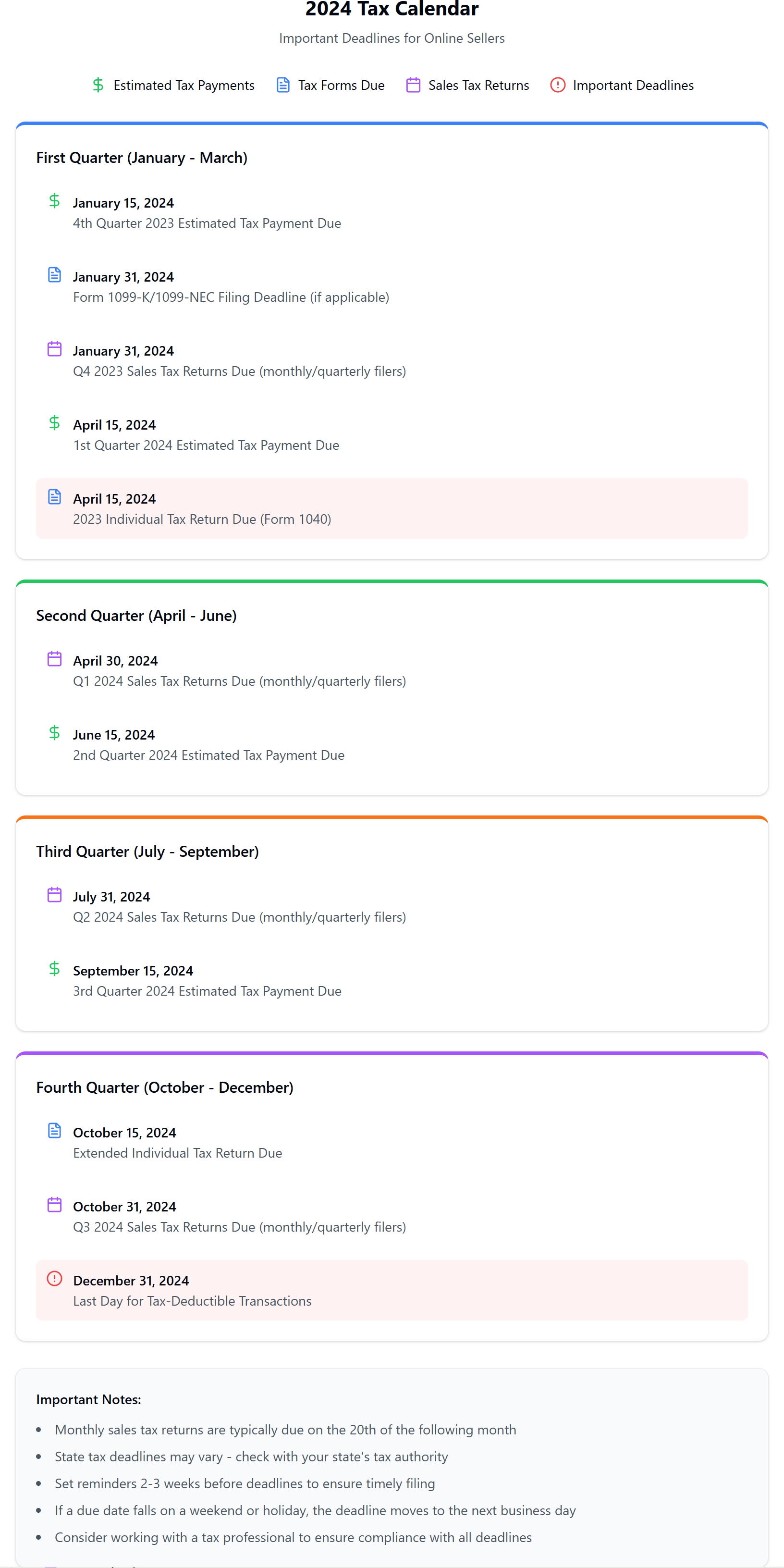
Task: Click the calendar icon beside October 31, 2024
Action: [x=54, y=1205]
